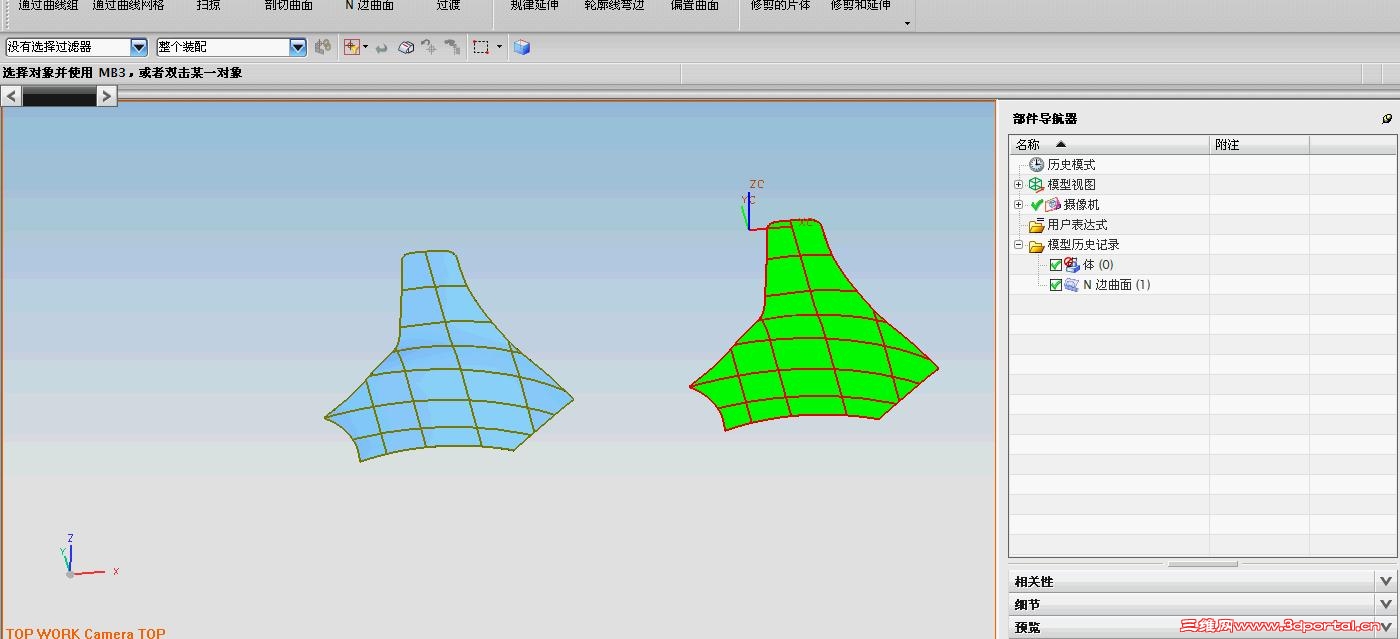The height and width of the screenshot is (639, 1400).
Task: Expand the 模型视图 tree node
Action: coord(1019,184)
